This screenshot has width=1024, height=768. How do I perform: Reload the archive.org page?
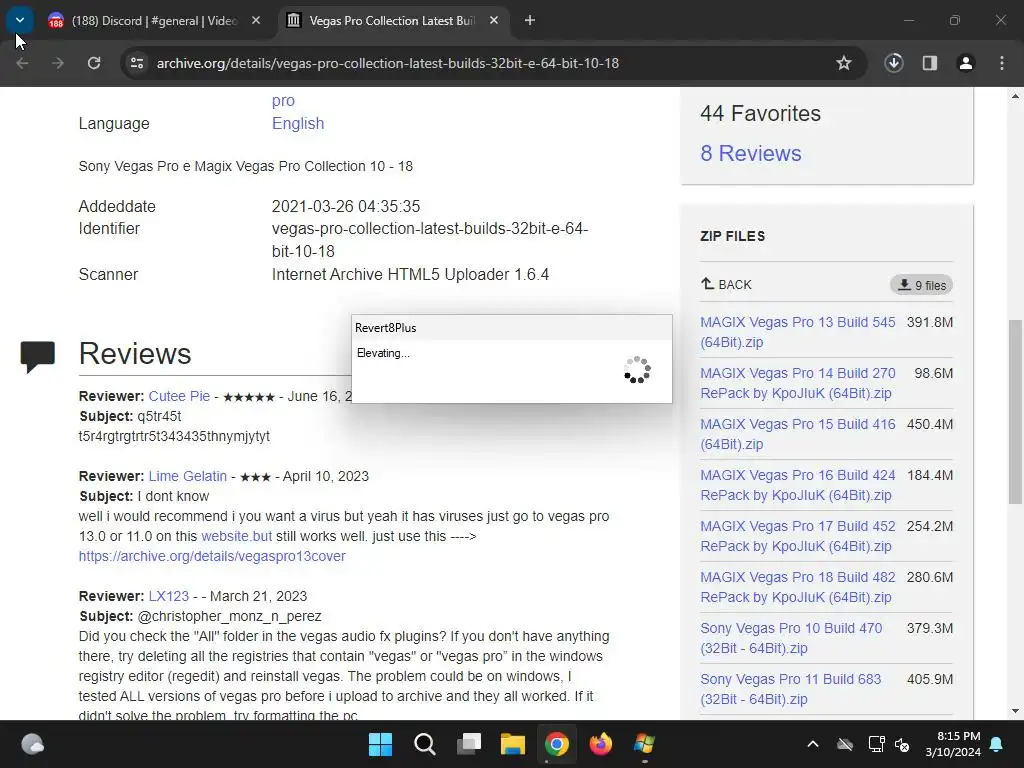click(94, 63)
